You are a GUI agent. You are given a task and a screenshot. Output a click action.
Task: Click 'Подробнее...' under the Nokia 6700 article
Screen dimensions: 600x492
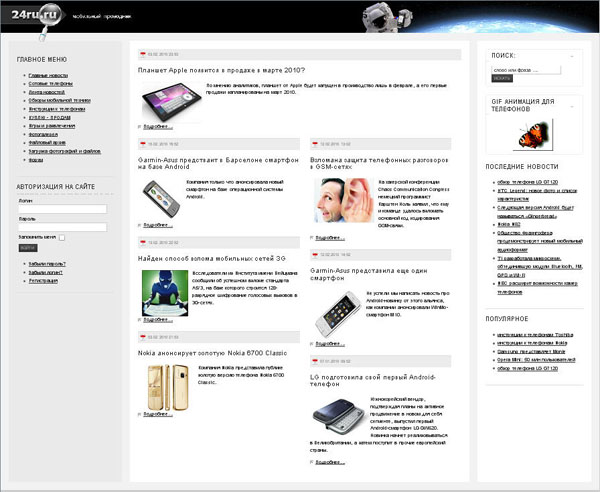point(158,414)
